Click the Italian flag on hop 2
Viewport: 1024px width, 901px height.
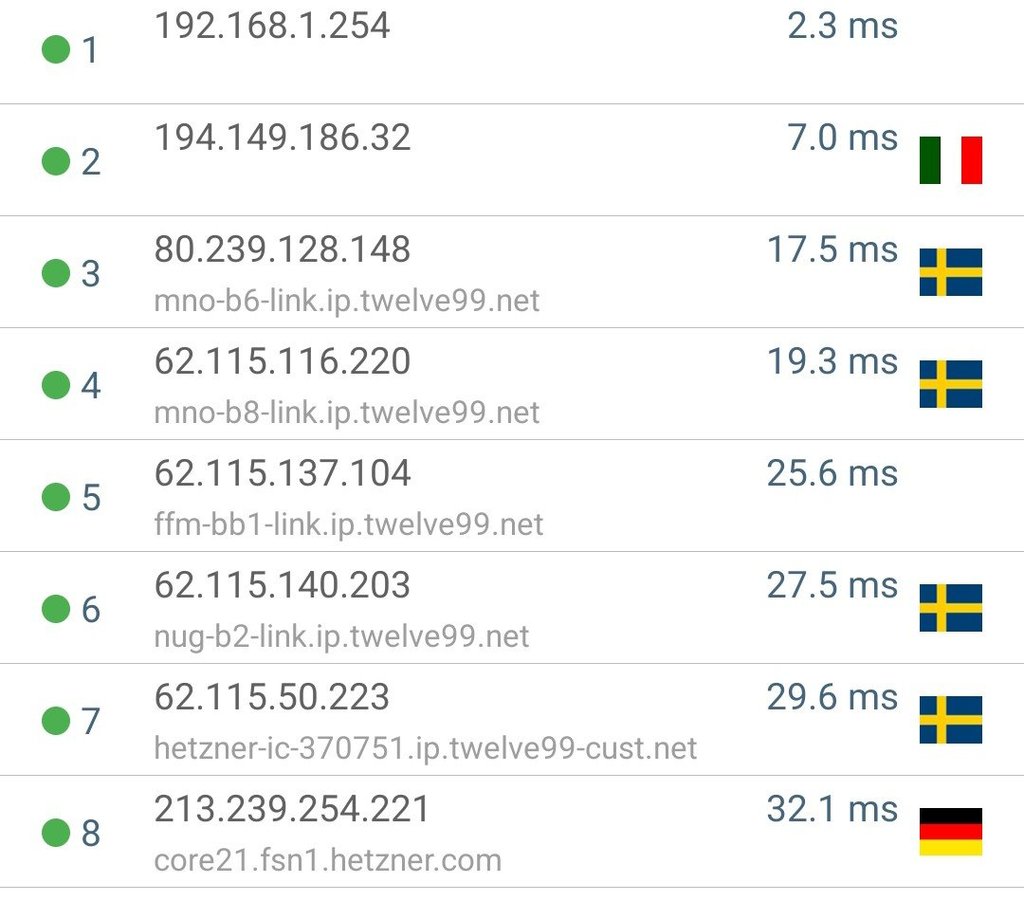(950, 160)
